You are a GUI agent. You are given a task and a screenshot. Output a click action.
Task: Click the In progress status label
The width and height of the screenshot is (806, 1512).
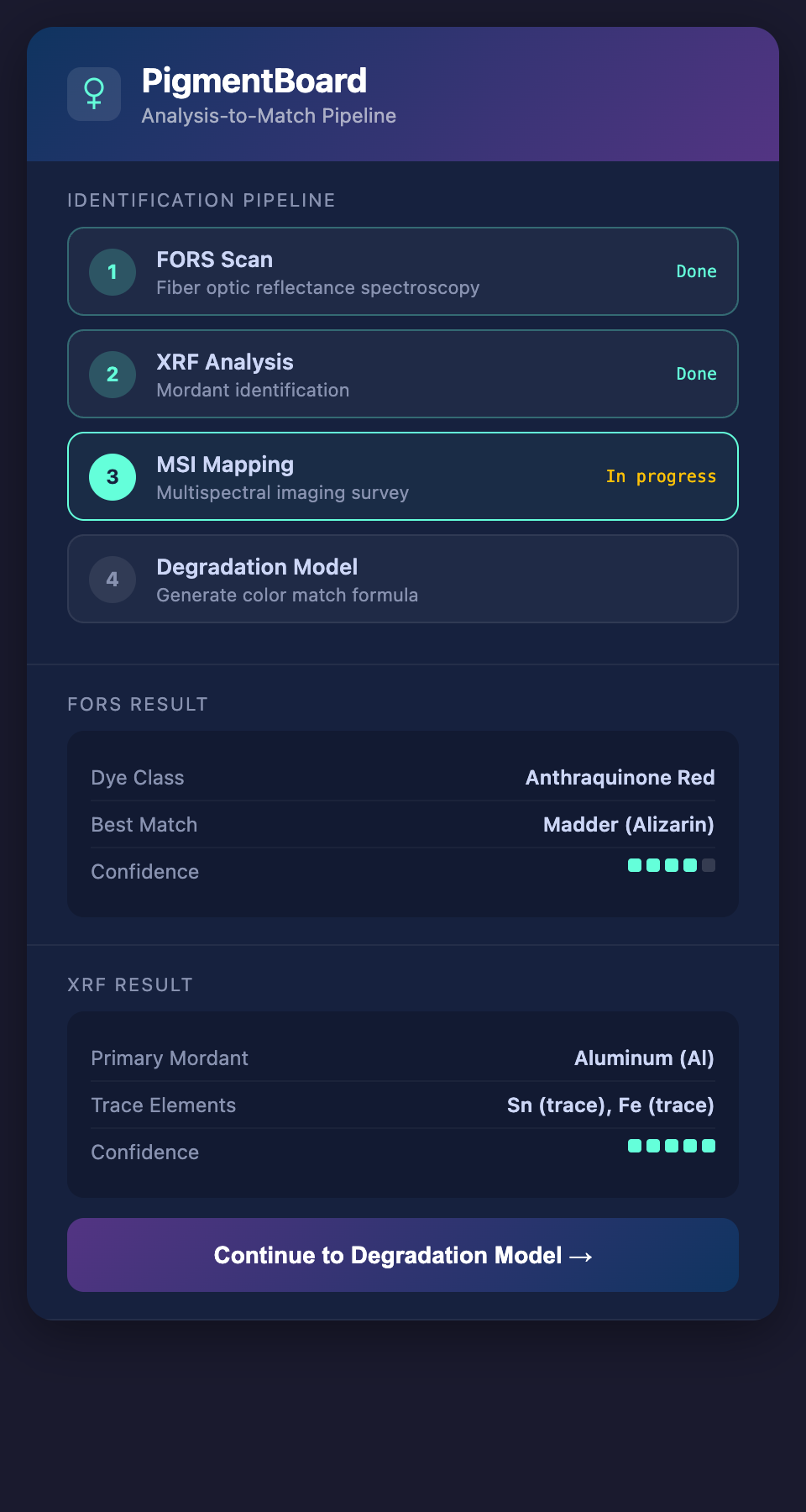(661, 477)
